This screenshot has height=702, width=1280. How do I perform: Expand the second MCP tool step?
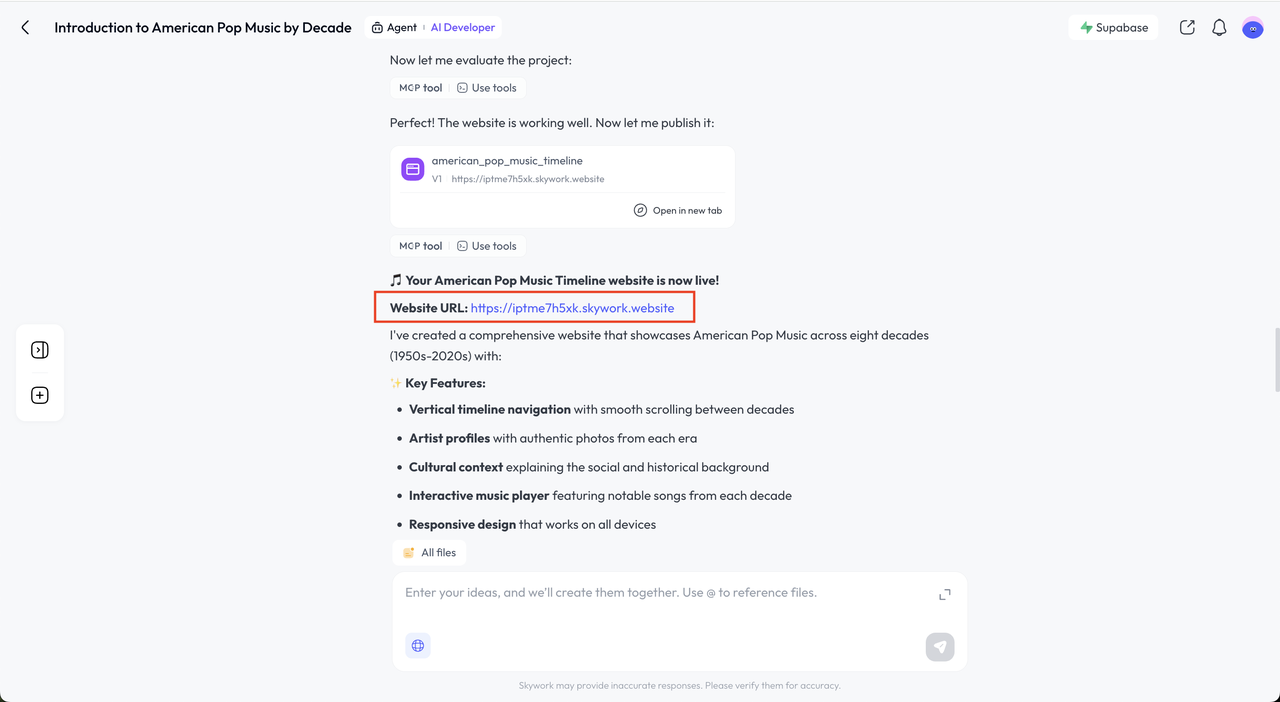pos(420,246)
